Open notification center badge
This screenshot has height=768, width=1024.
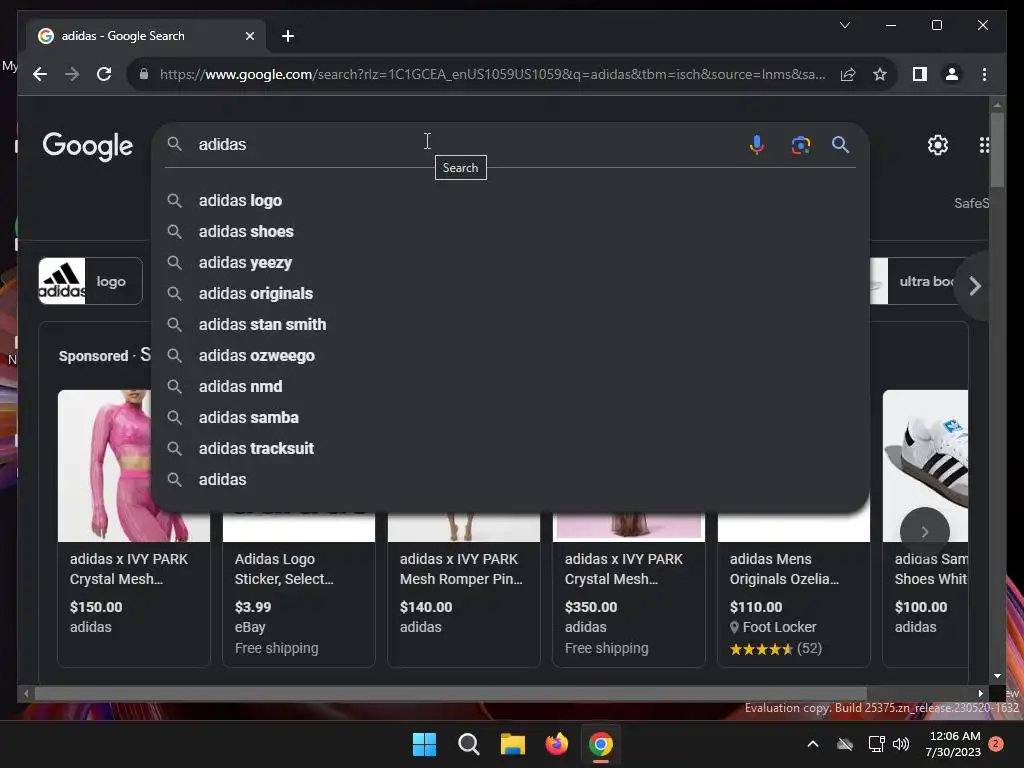click(996, 744)
